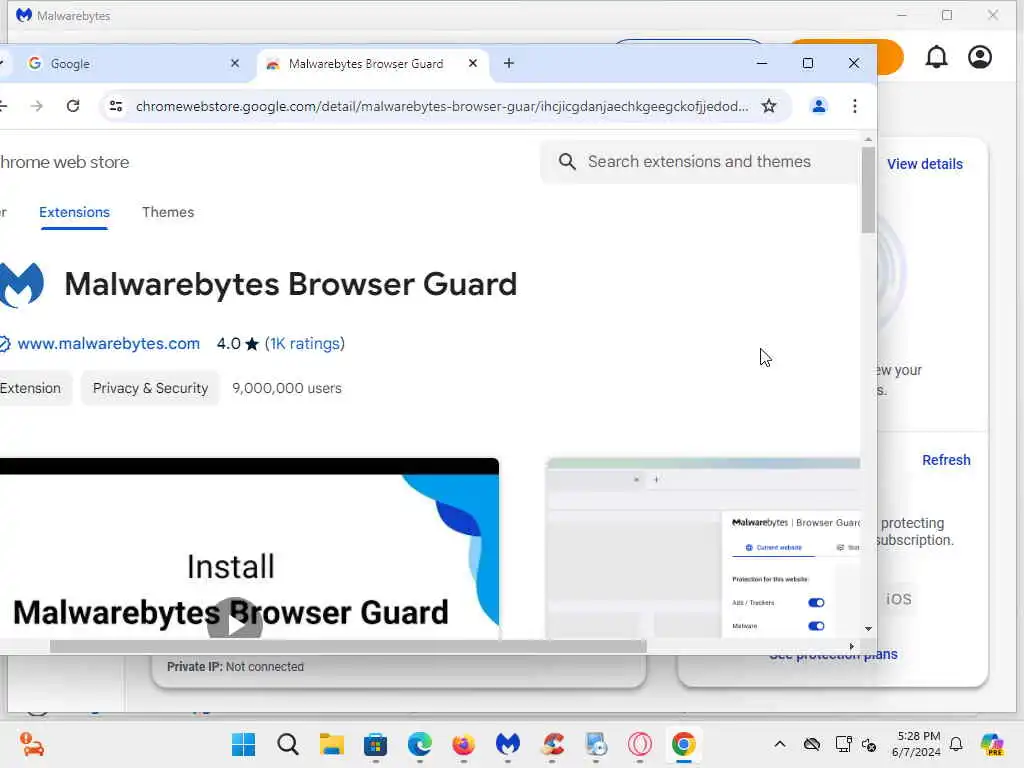Image resolution: width=1024 pixels, height=768 pixels.
Task: Click scroll down arrow in Chrome
Action: click(868, 629)
